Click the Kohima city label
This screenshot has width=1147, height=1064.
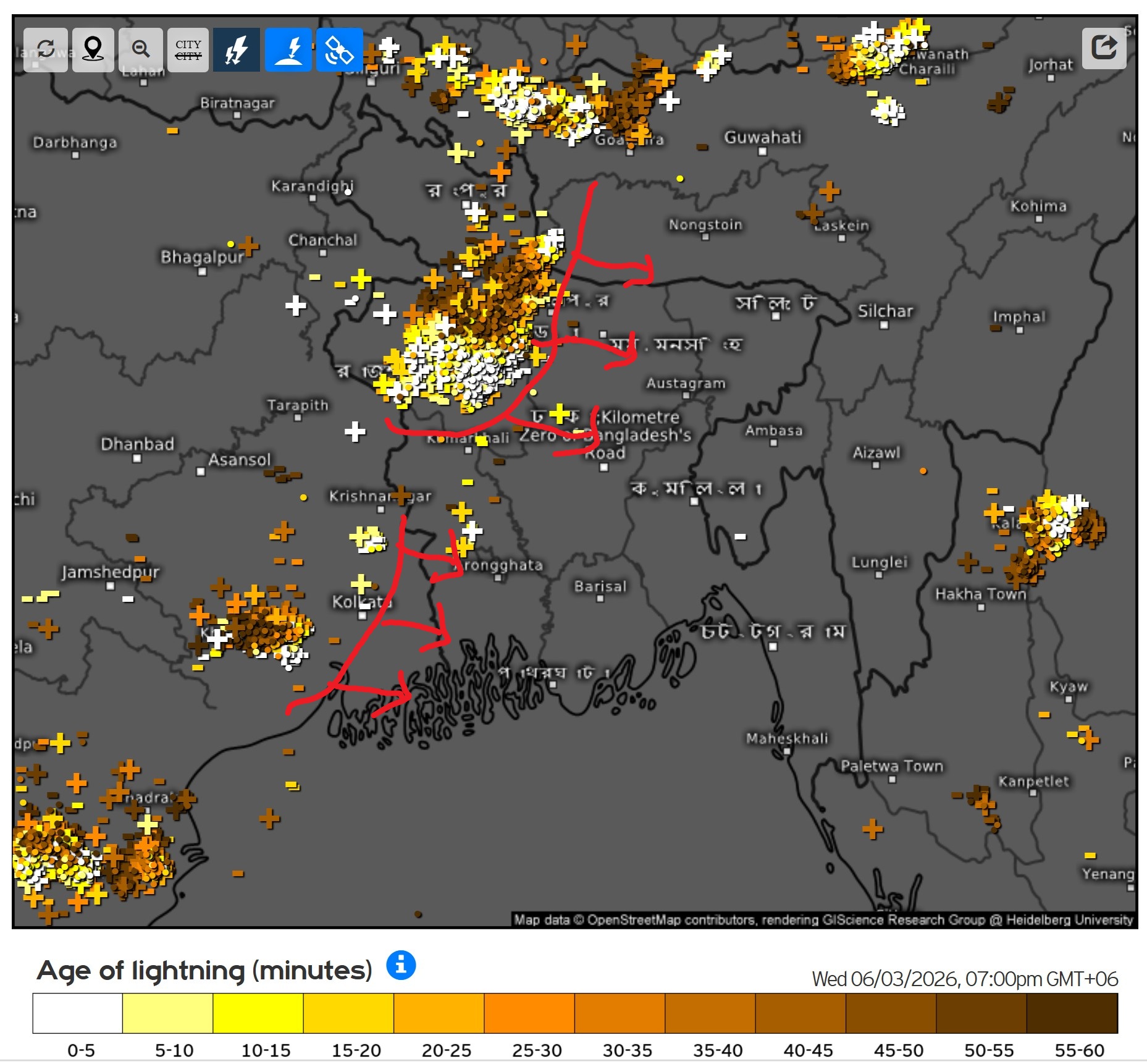(1038, 206)
